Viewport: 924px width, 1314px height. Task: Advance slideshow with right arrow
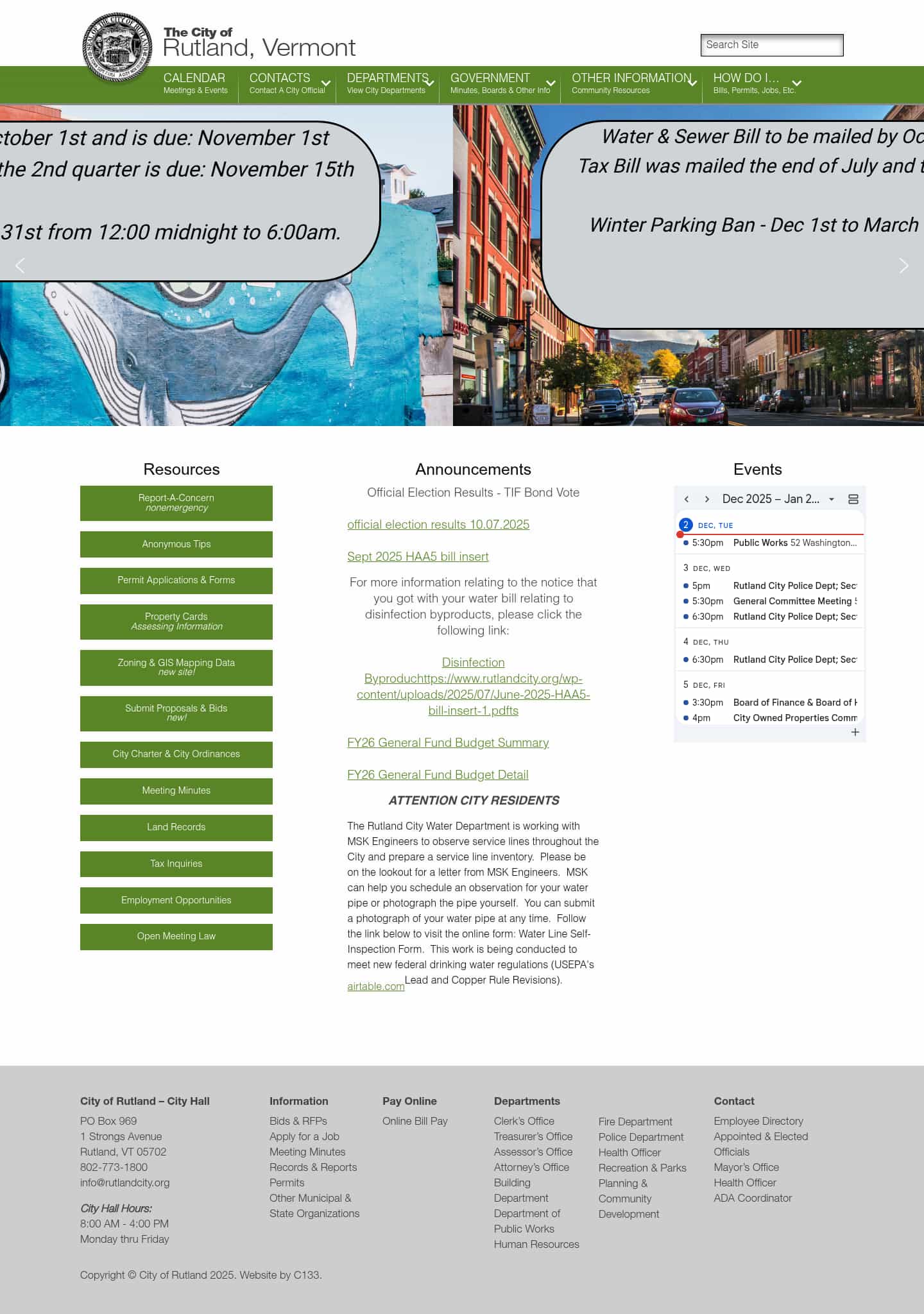pyautogui.click(x=903, y=265)
